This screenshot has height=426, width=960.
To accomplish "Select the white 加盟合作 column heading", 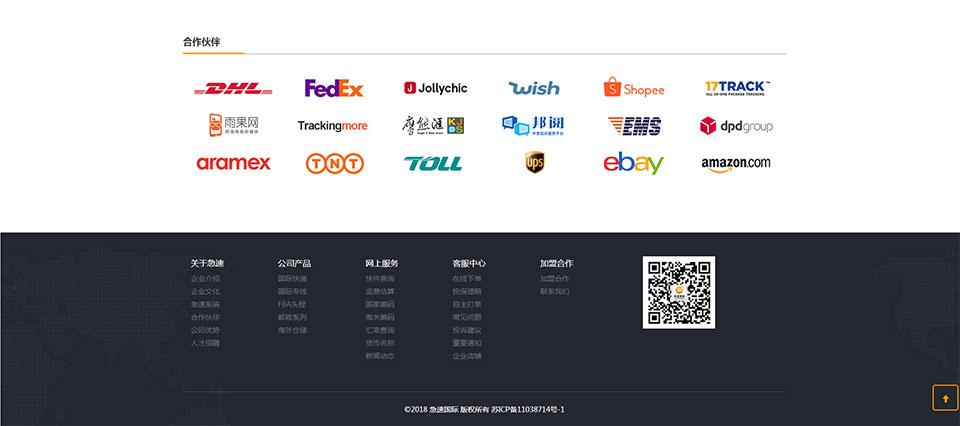I will click(557, 263).
